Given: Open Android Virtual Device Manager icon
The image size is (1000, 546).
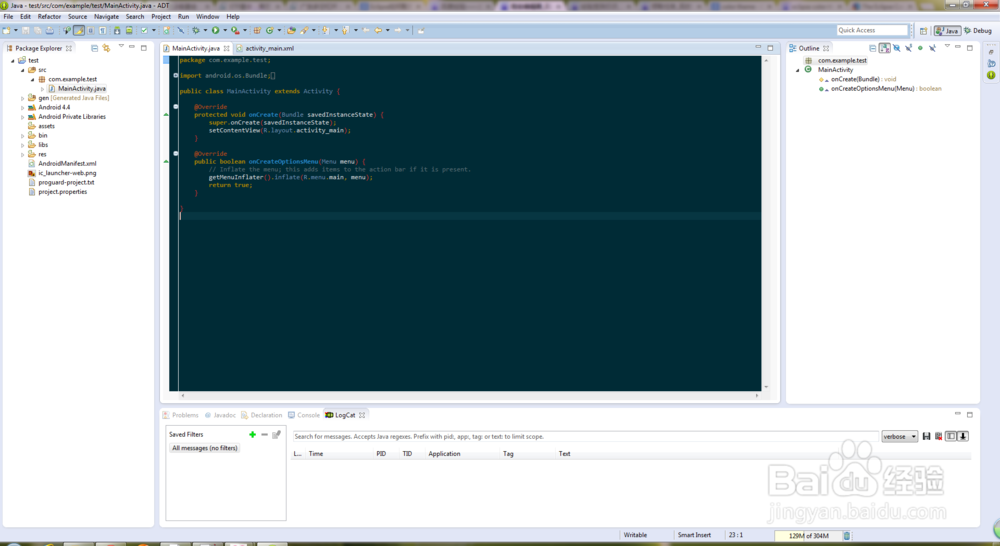Looking at the screenshot, I should click(x=129, y=30).
